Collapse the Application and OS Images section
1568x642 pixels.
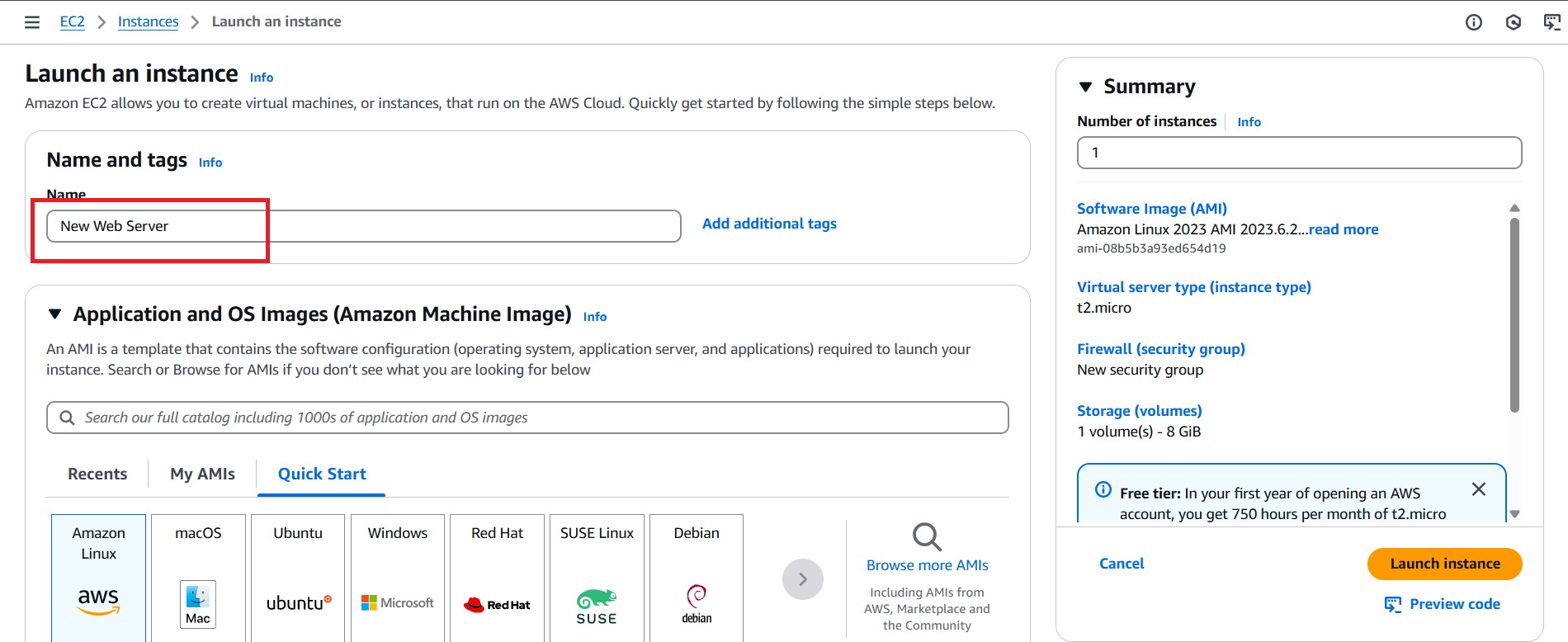pos(55,314)
